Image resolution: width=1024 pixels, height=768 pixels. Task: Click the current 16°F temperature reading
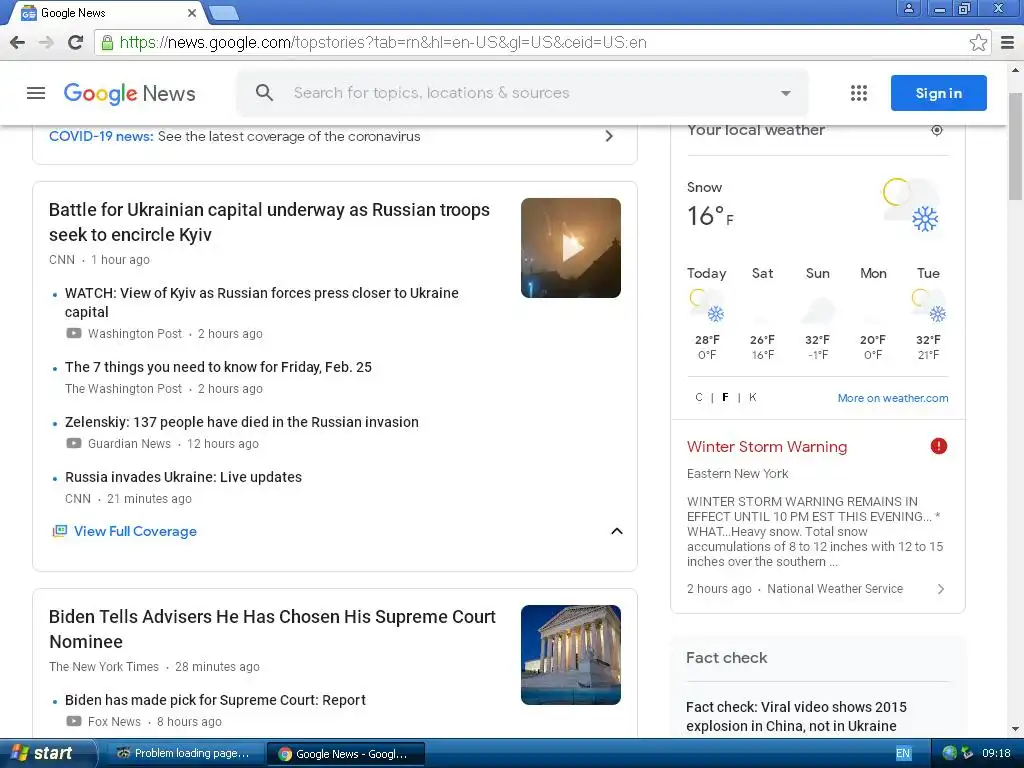point(710,216)
